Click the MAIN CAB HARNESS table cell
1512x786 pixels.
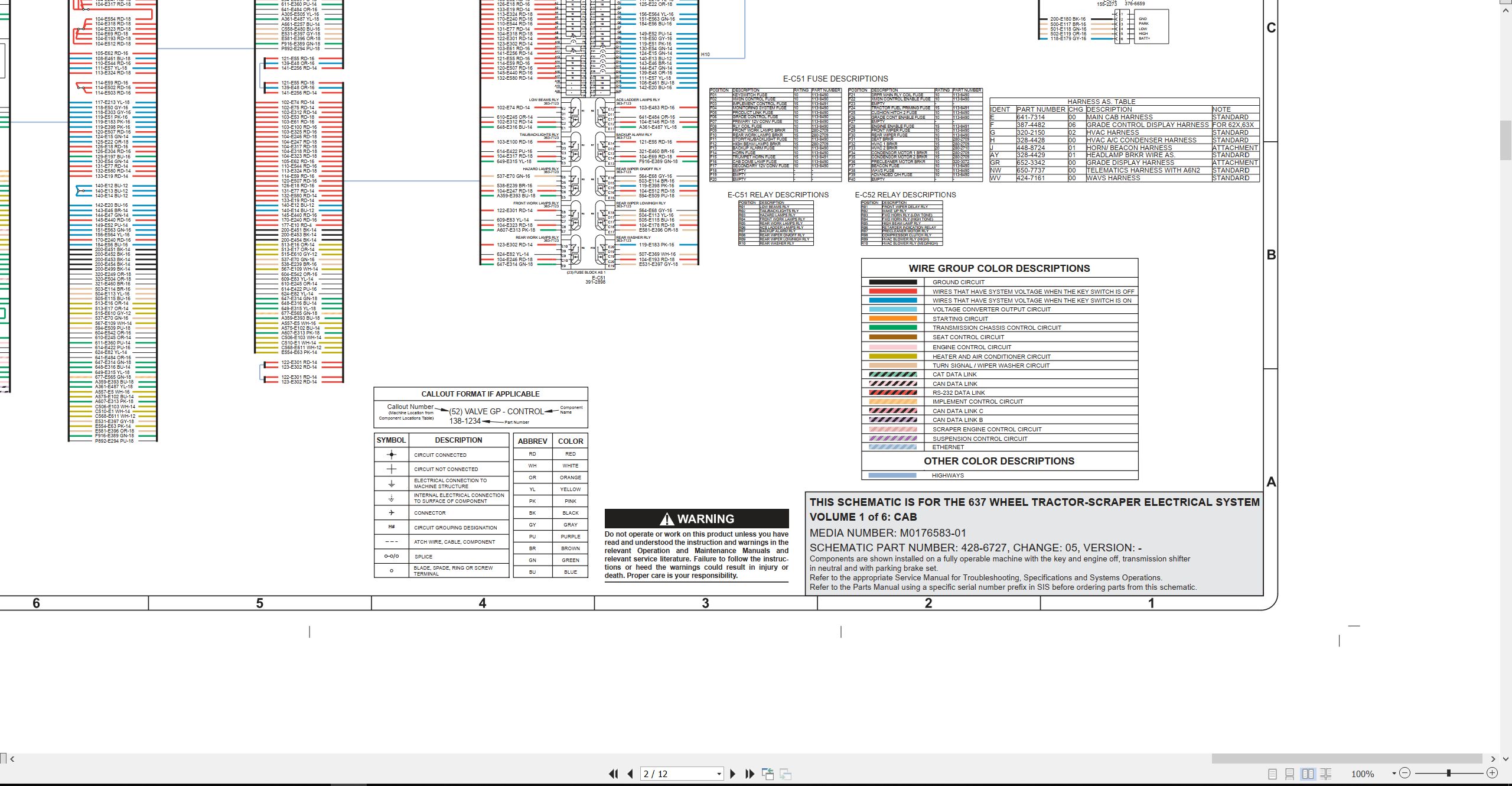point(1119,117)
